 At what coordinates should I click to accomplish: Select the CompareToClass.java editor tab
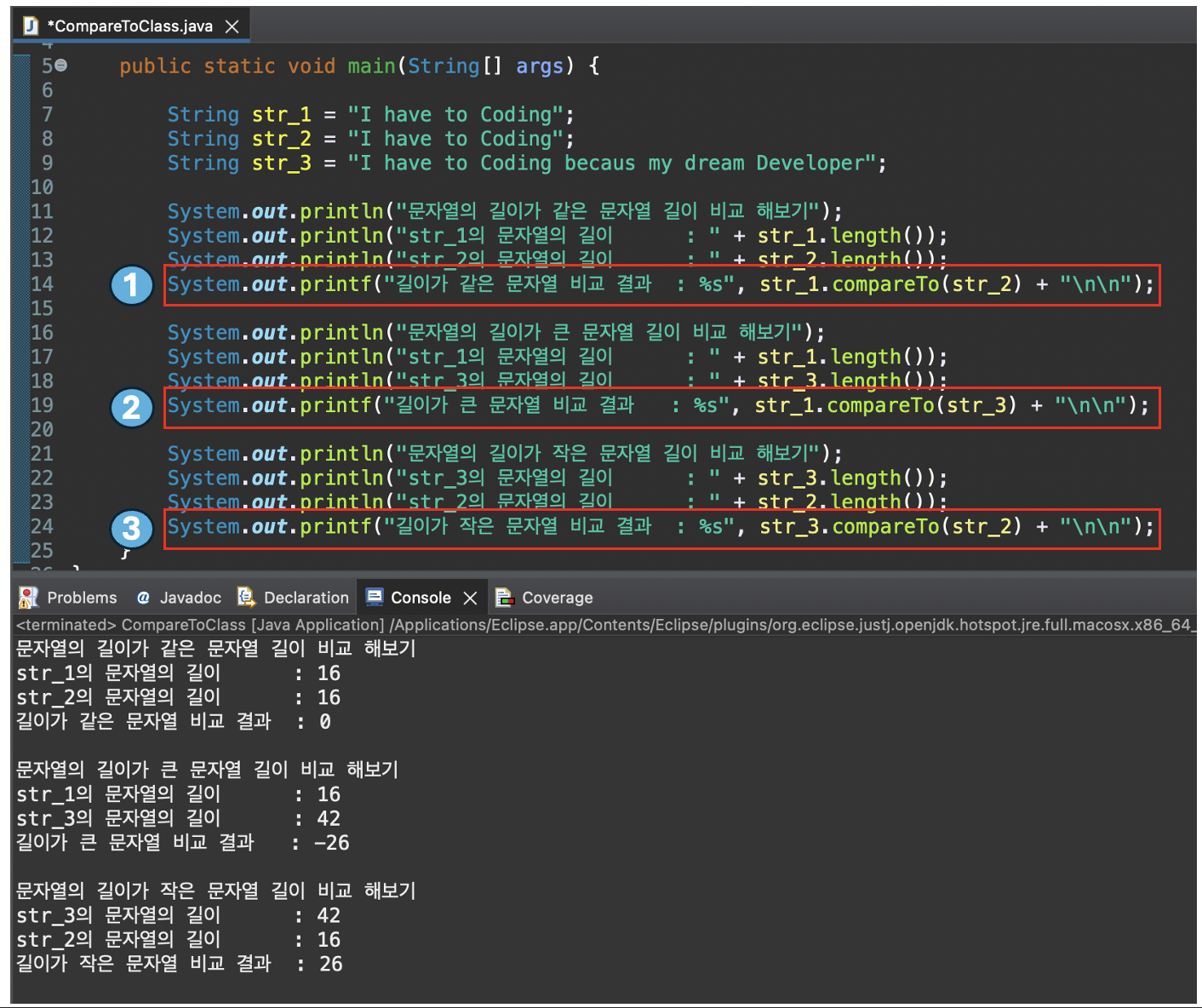(x=131, y=26)
